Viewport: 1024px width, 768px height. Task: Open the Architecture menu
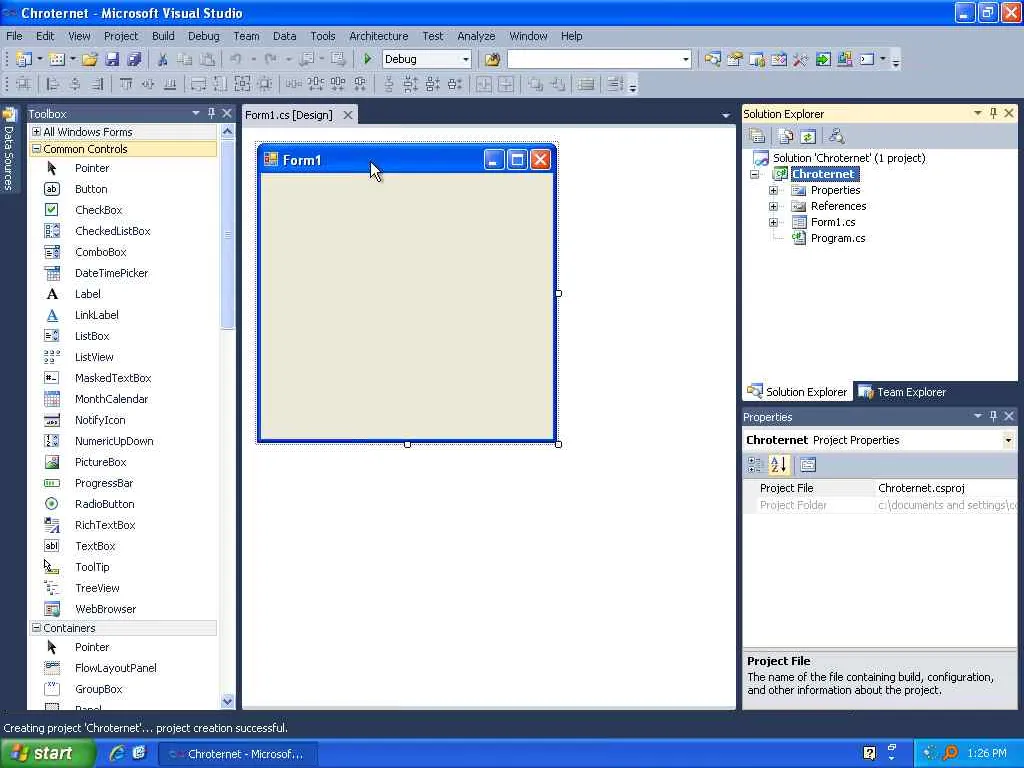pos(379,36)
